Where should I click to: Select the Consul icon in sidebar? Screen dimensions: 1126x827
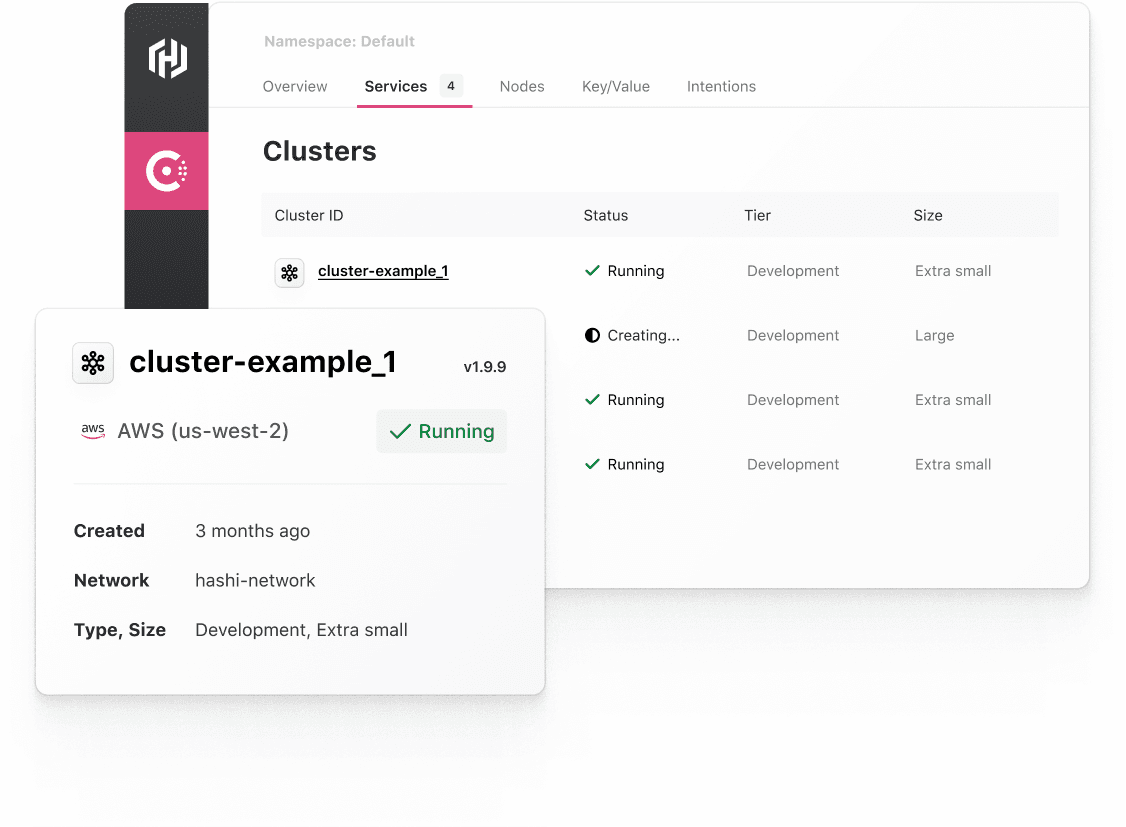click(166, 172)
